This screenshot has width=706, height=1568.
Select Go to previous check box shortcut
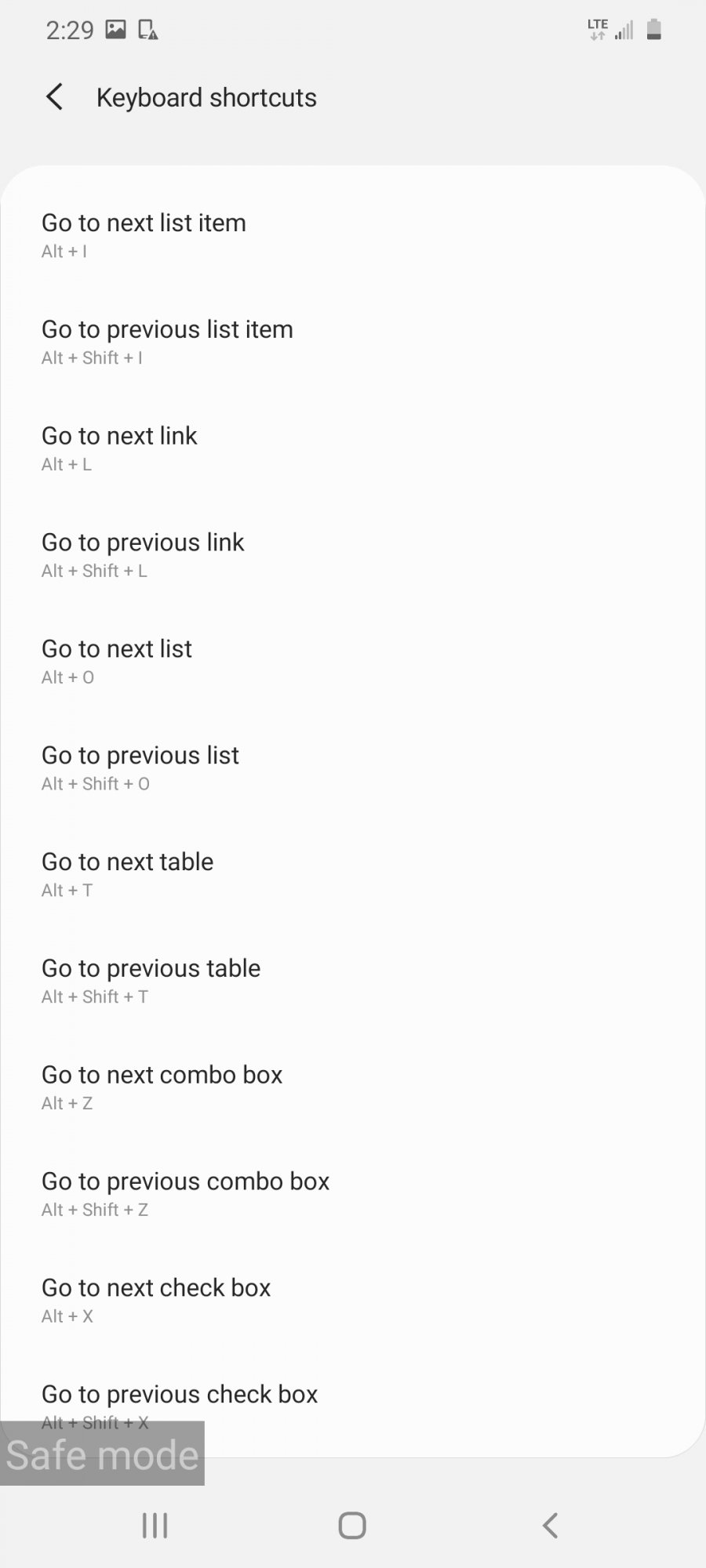click(x=353, y=1403)
